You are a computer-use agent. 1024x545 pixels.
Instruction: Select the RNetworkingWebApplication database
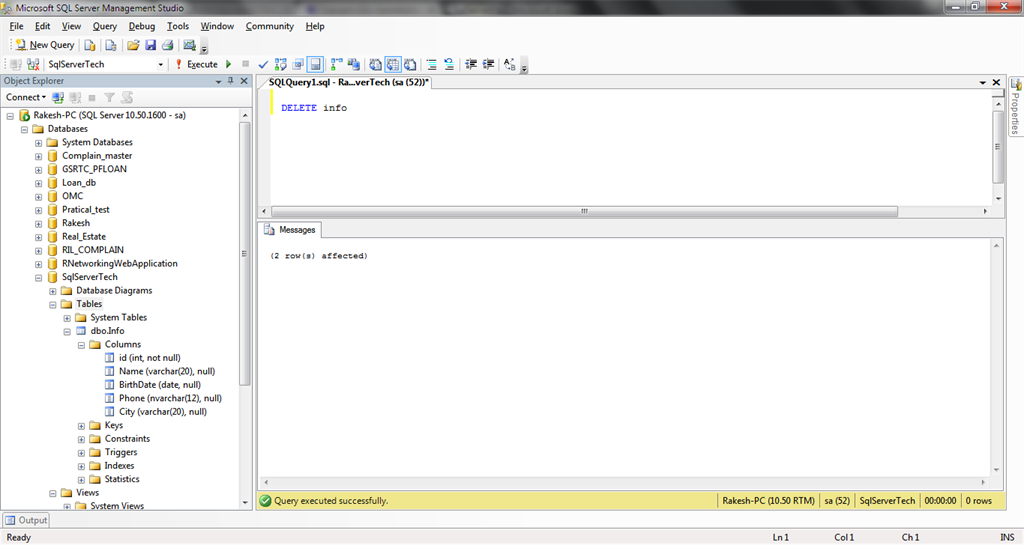[120, 264]
